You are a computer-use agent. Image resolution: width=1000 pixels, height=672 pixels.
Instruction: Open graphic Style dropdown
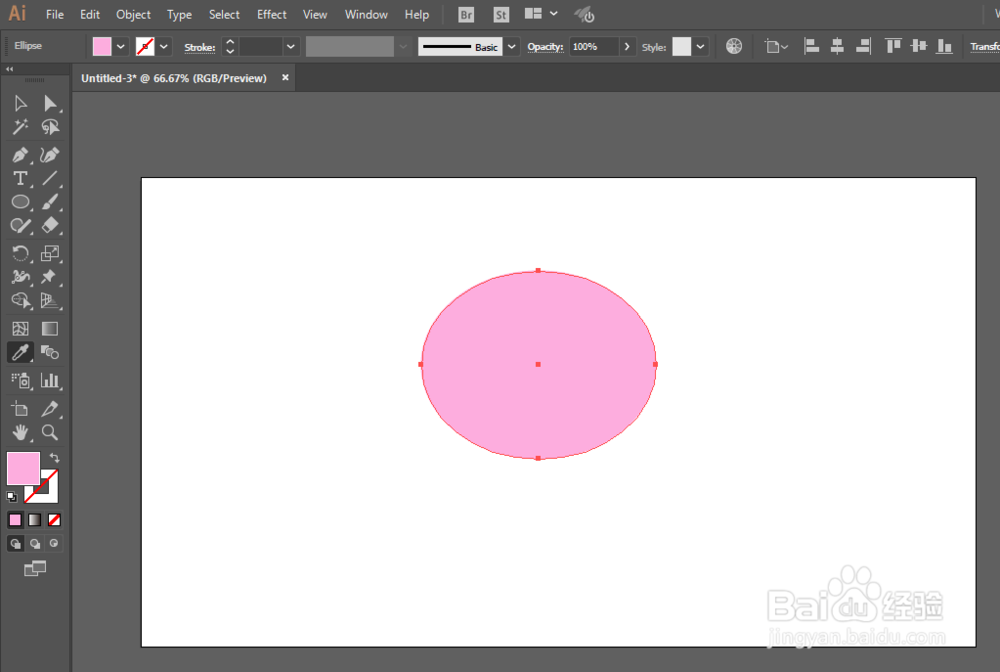[700, 47]
